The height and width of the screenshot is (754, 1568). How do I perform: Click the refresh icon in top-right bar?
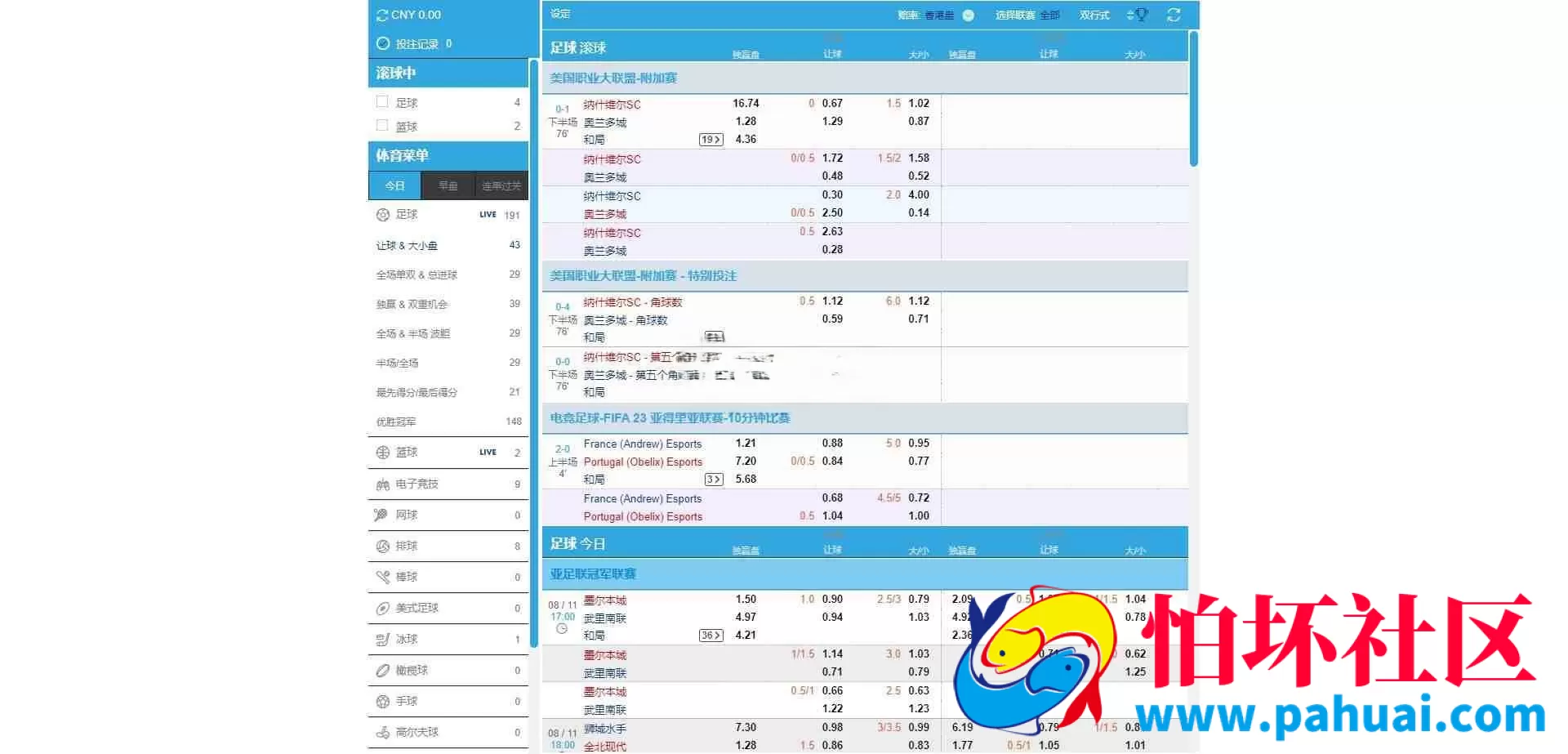coord(1174,15)
